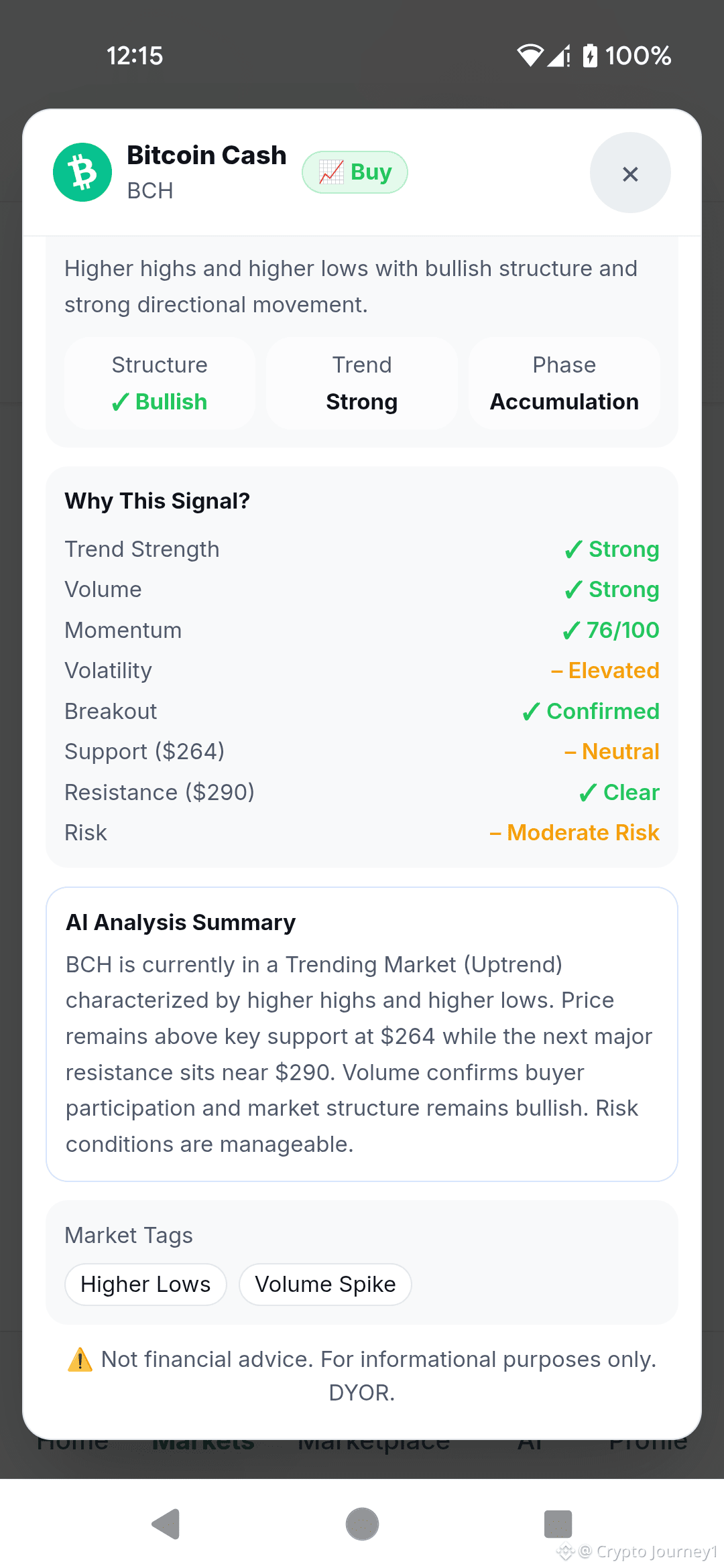Viewport: 724px width, 1568px height.
Task: Tap the AI Analysis Summary card
Action: point(362,1035)
